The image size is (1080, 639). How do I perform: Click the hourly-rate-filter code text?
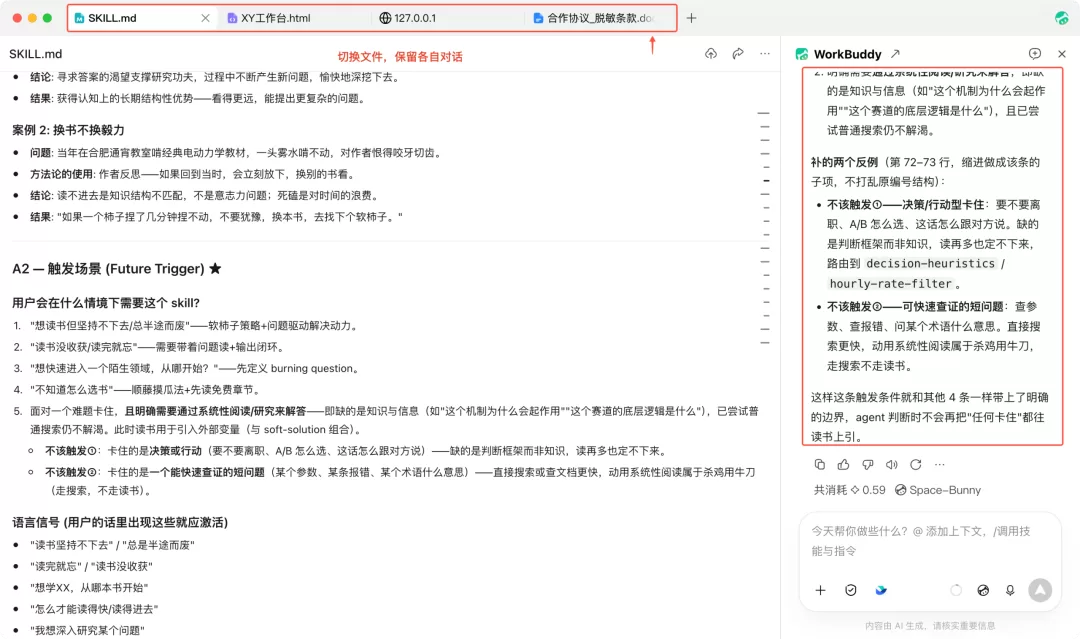tap(891, 283)
